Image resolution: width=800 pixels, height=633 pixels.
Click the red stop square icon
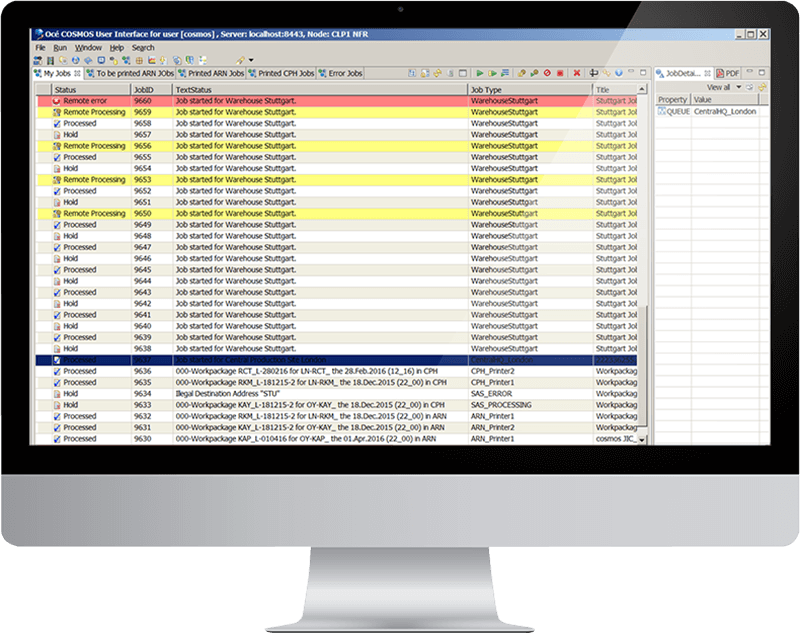pos(561,74)
